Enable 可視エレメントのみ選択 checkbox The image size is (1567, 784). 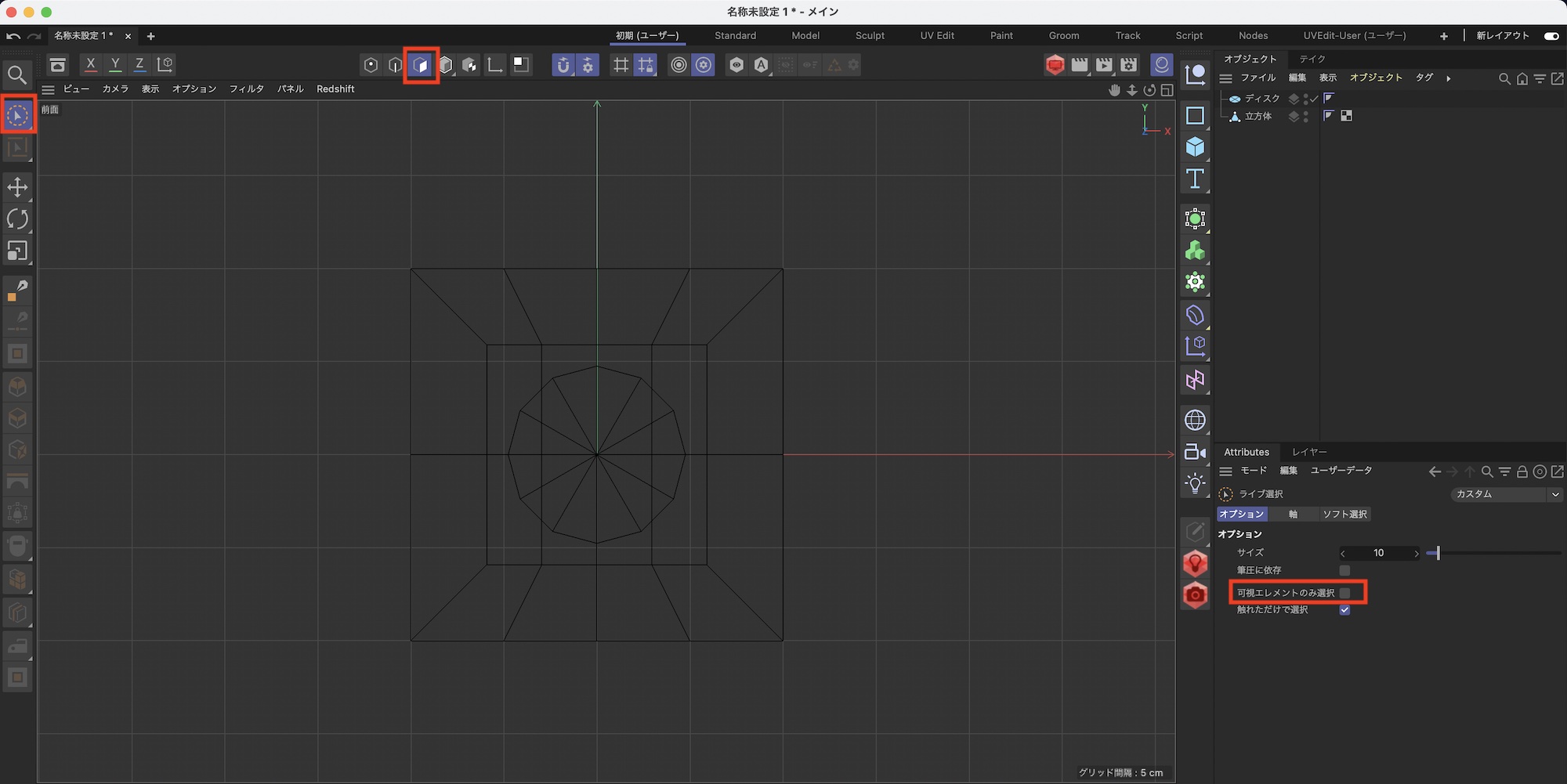[1344, 593]
